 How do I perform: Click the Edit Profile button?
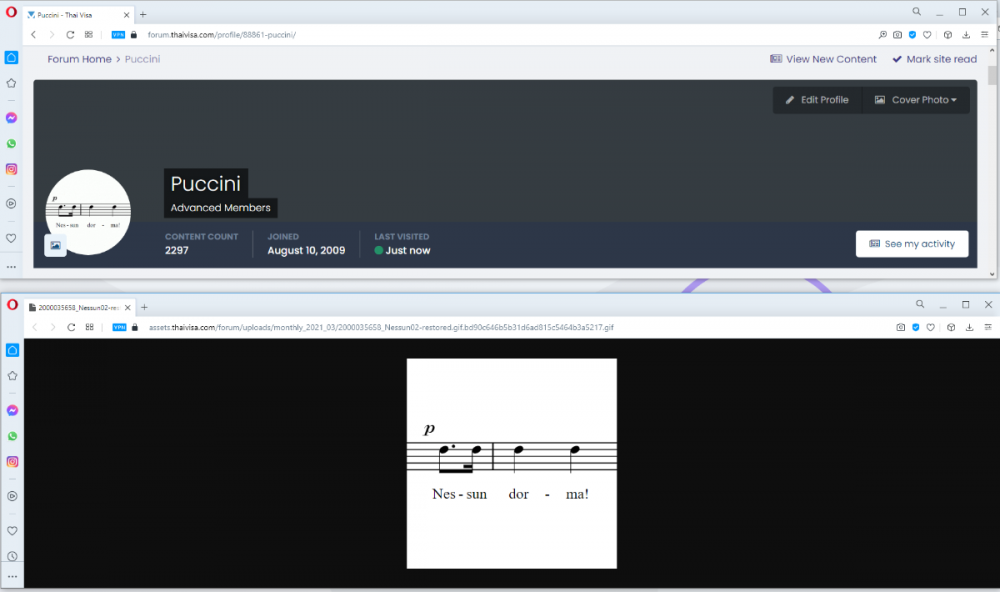tap(817, 100)
